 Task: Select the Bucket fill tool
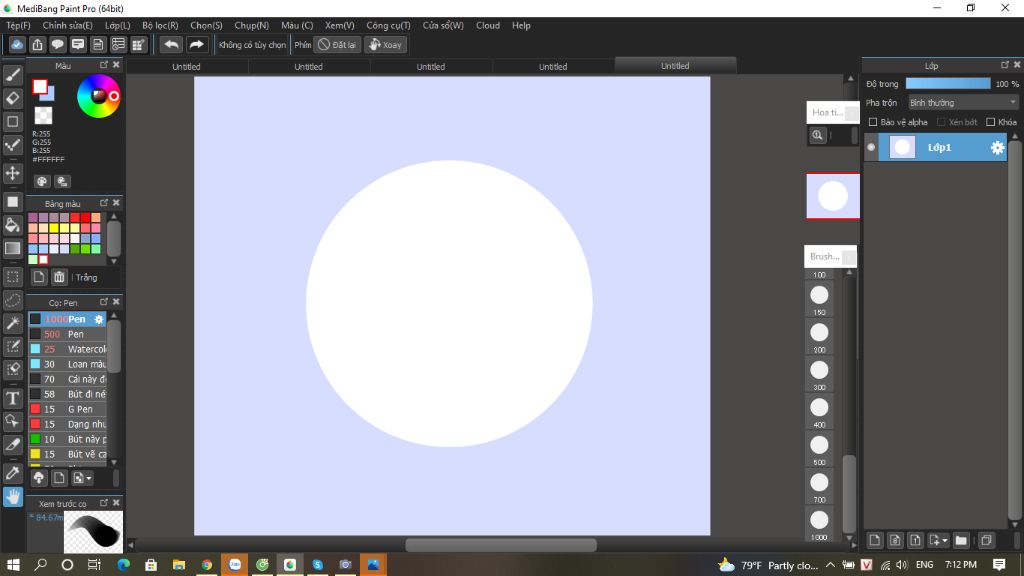tap(12, 225)
